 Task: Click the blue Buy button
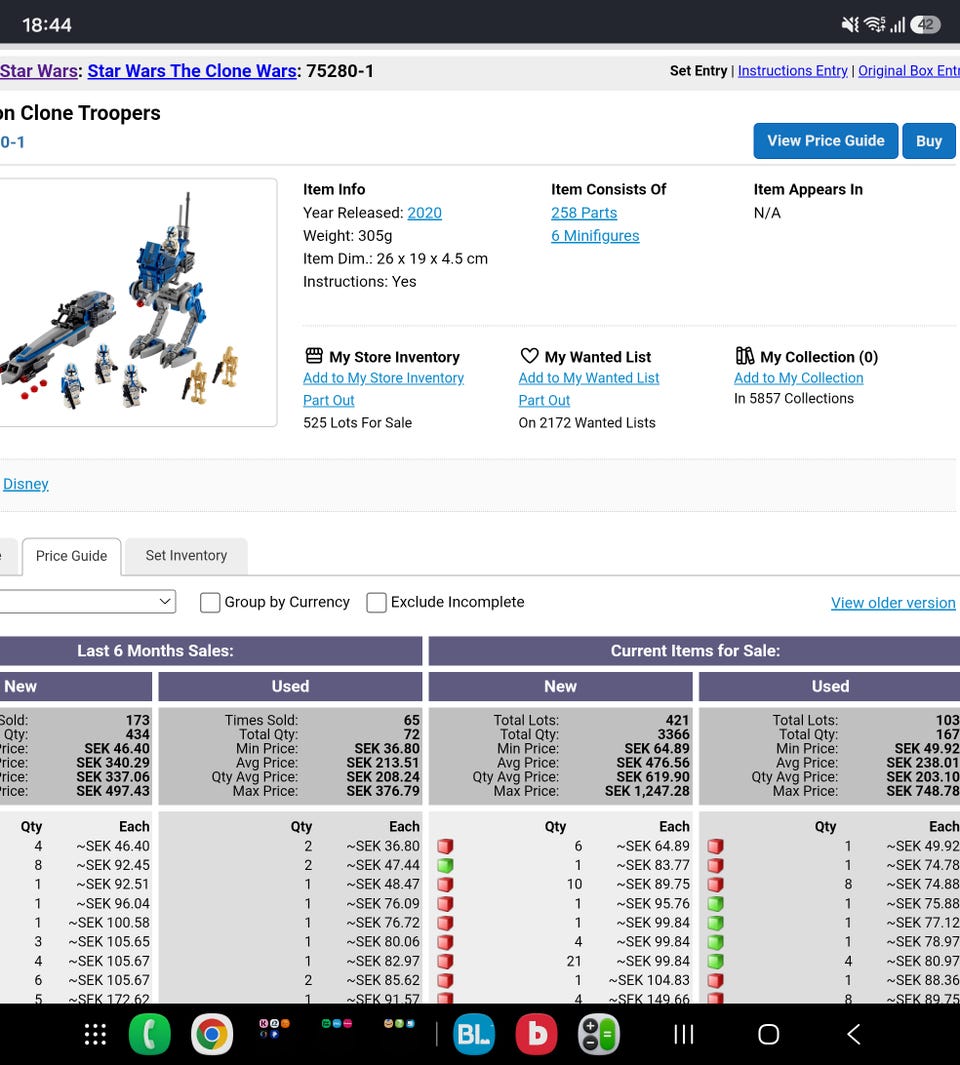coord(929,141)
